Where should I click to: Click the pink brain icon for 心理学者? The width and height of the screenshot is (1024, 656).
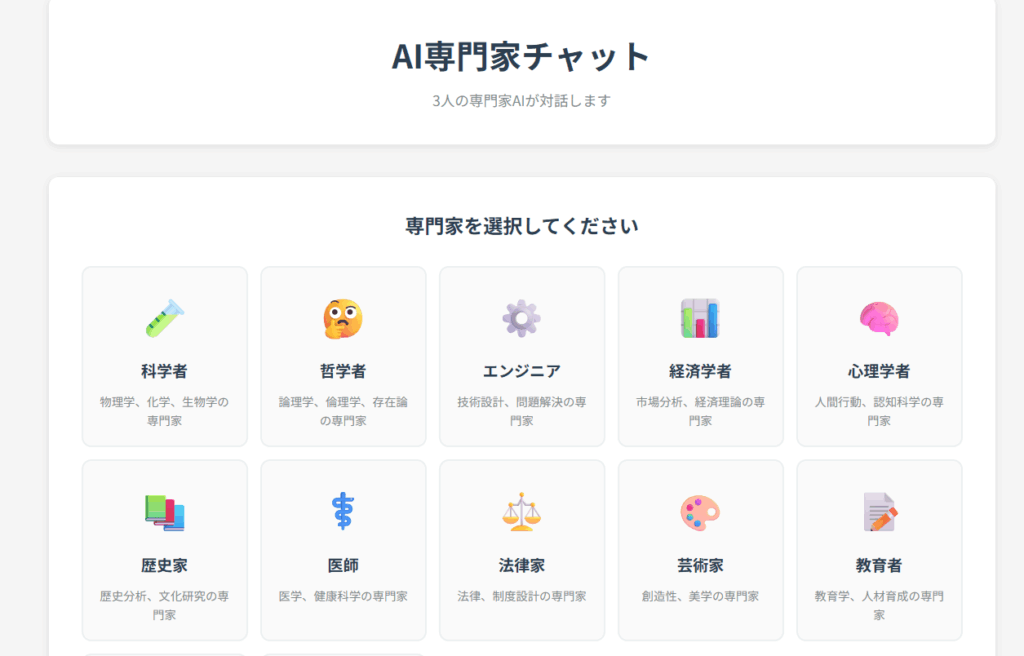(879, 318)
